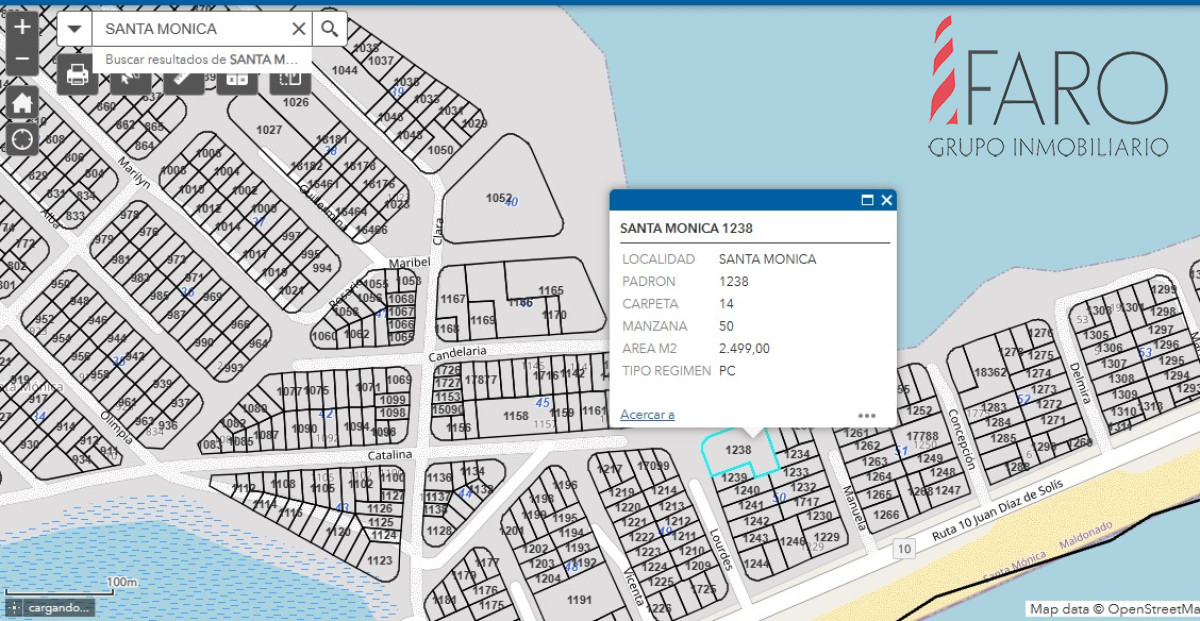This screenshot has height=621, width=1200.
Task: Select parcel 1026 on the map
Action: (295, 102)
